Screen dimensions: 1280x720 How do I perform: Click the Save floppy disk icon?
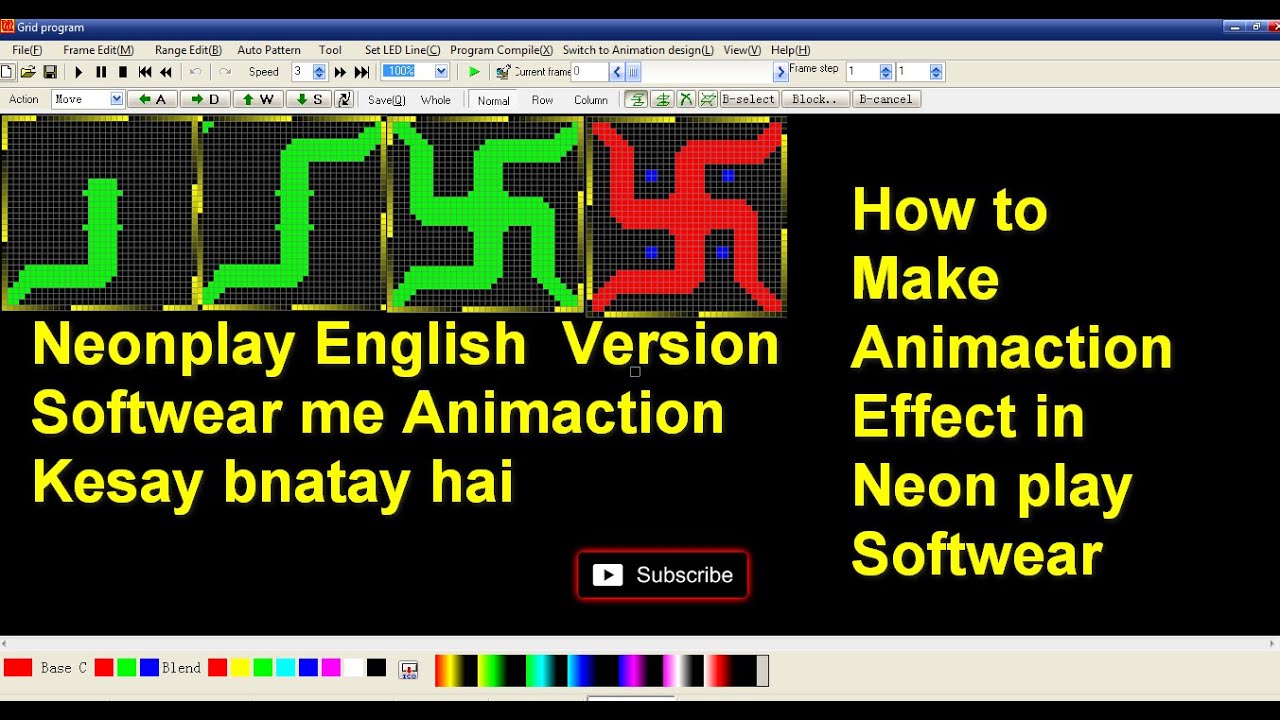pyautogui.click(x=49, y=72)
